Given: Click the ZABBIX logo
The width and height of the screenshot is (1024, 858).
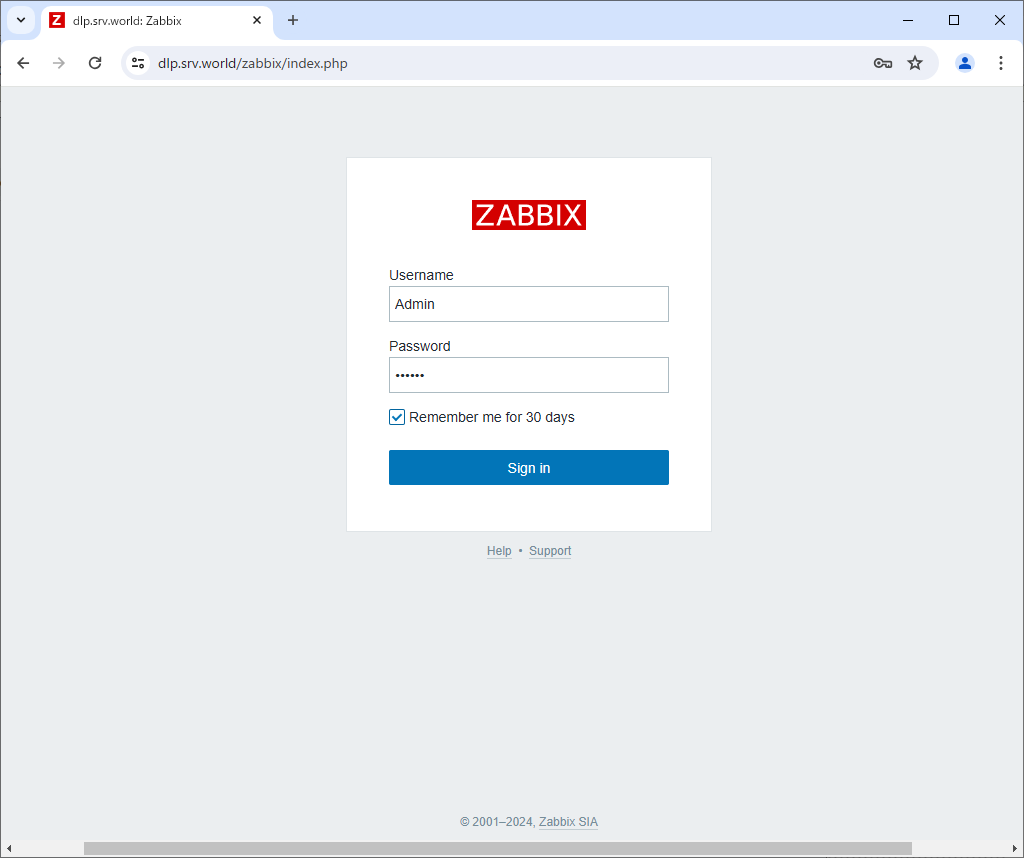Looking at the screenshot, I should (529, 215).
